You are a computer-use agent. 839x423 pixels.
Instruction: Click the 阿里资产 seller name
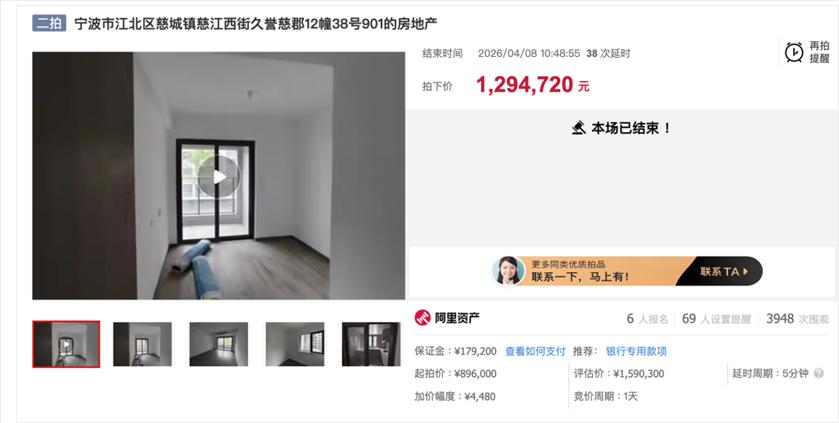(x=457, y=318)
